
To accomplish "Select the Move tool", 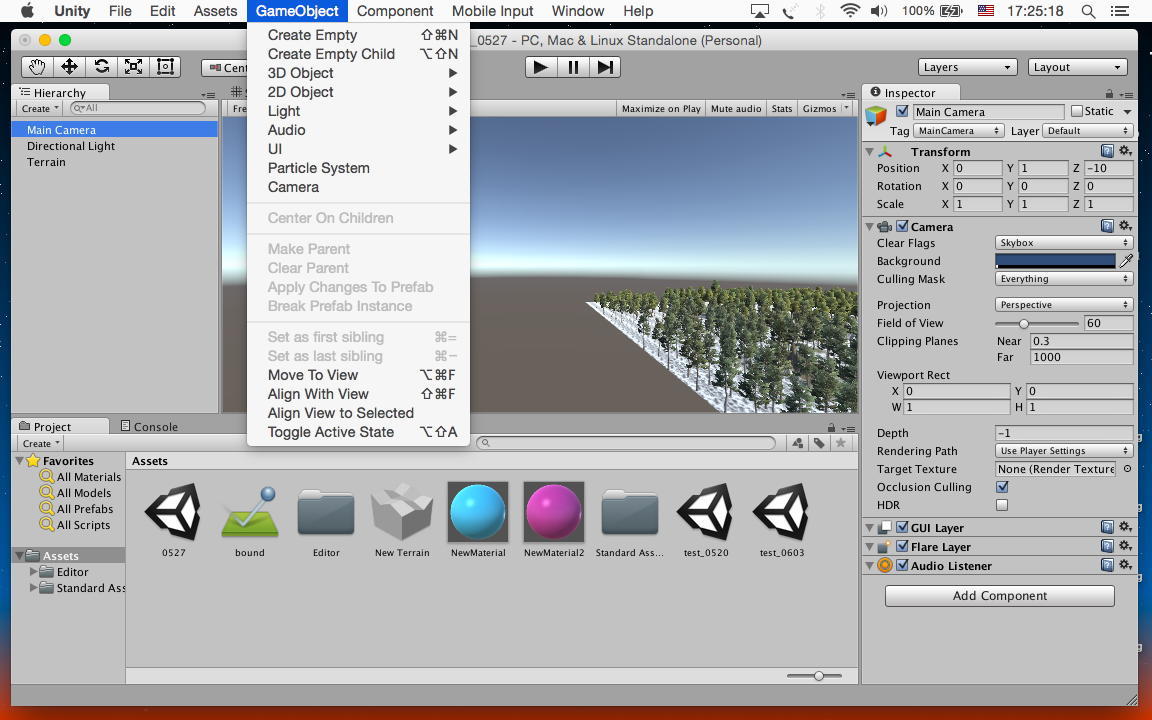I will click(x=69, y=67).
